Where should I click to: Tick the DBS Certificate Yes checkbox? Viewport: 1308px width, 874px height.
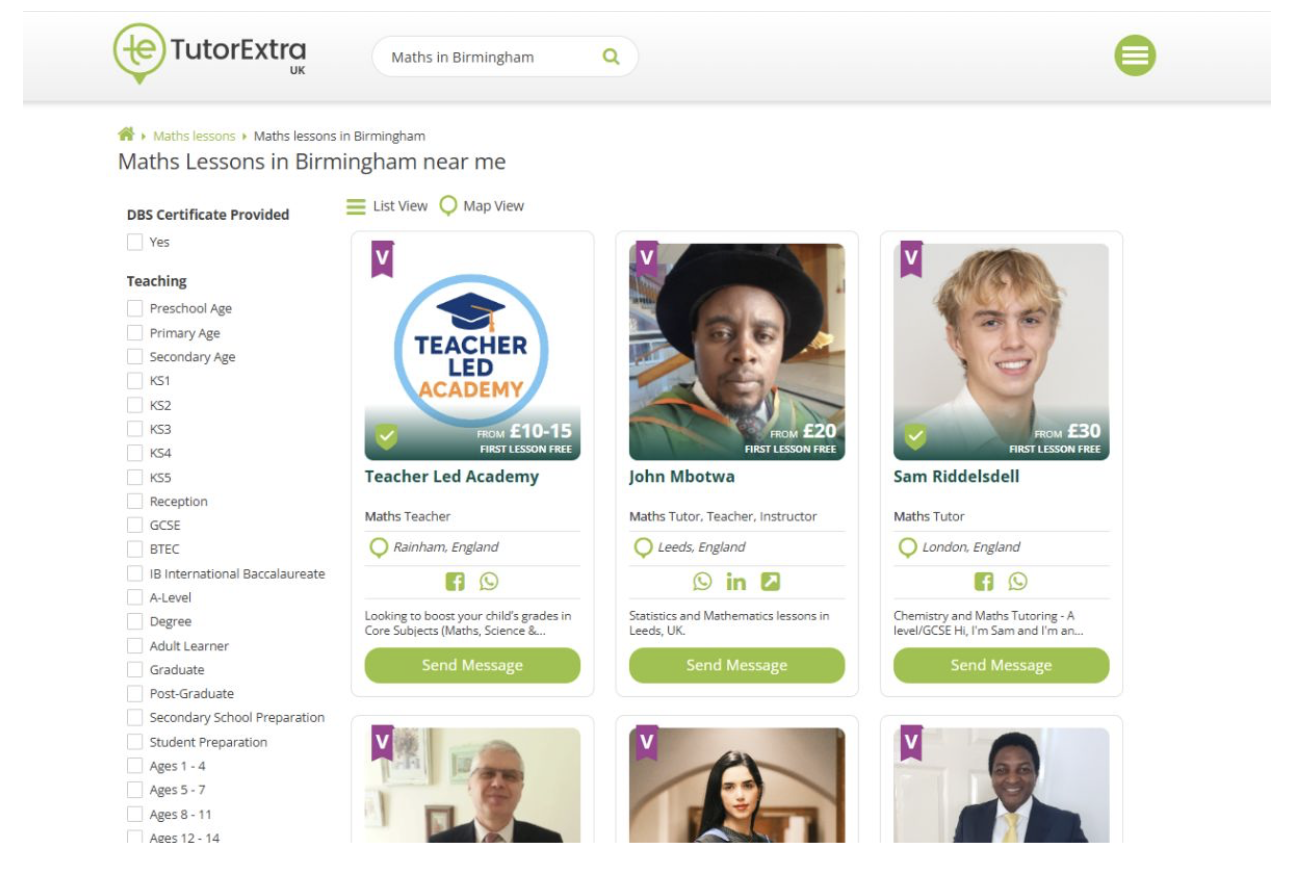[135, 242]
